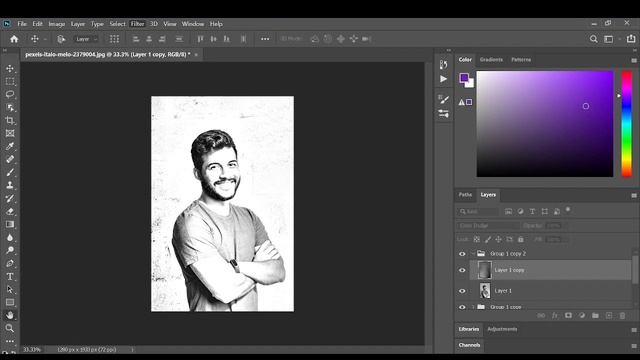The height and width of the screenshot is (360, 640).
Task: Toggle visibility of Group 1 copy
Action: point(462,307)
